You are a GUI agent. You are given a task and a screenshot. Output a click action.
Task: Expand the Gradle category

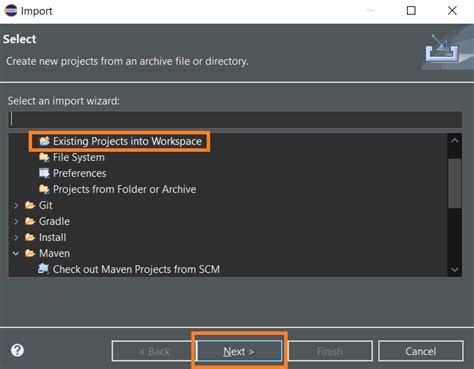coord(16,221)
